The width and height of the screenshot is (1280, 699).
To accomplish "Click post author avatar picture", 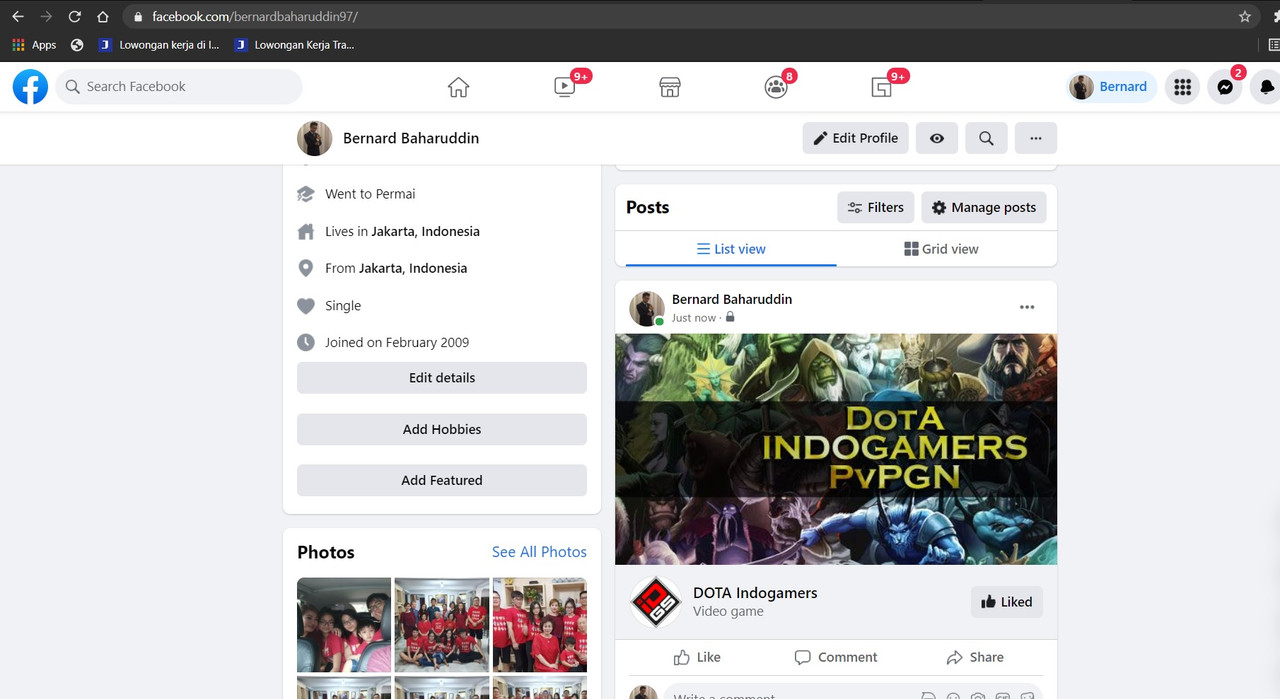I will click(x=647, y=308).
